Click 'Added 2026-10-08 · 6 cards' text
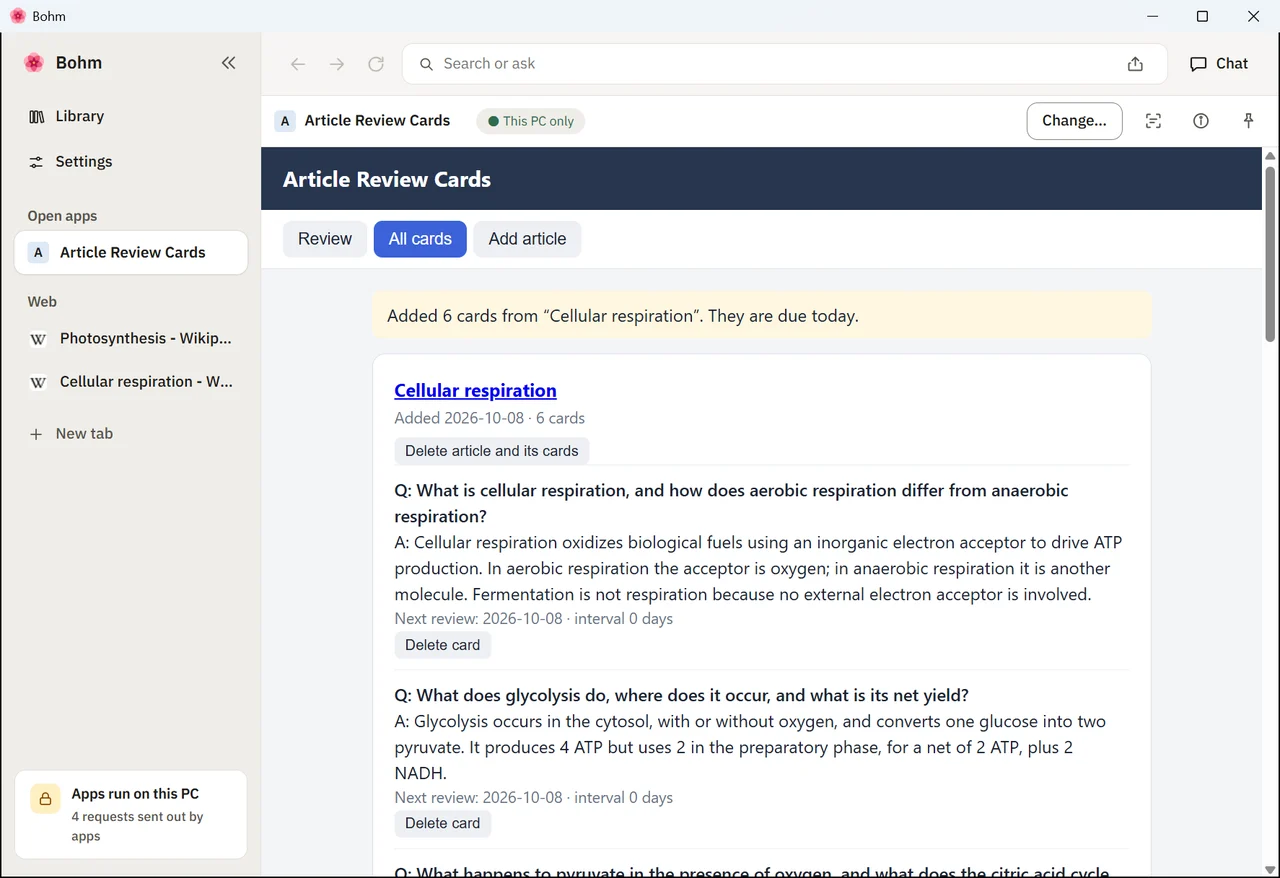Image resolution: width=1280 pixels, height=878 pixels. (x=490, y=418)
